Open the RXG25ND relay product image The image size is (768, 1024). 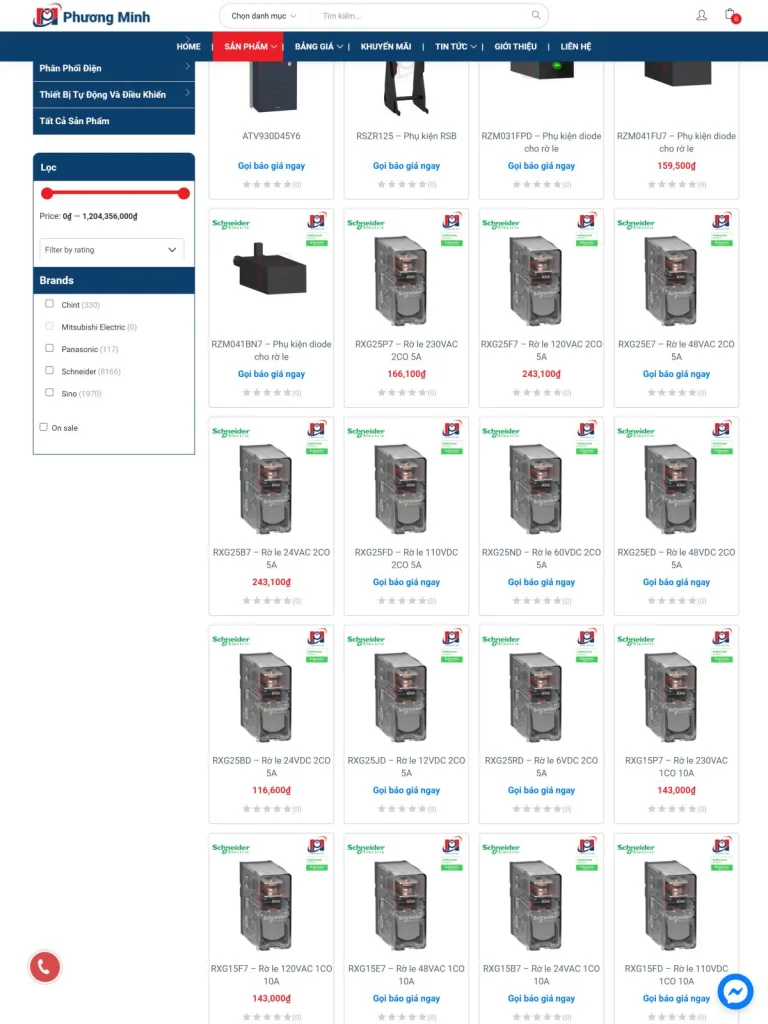537,488
